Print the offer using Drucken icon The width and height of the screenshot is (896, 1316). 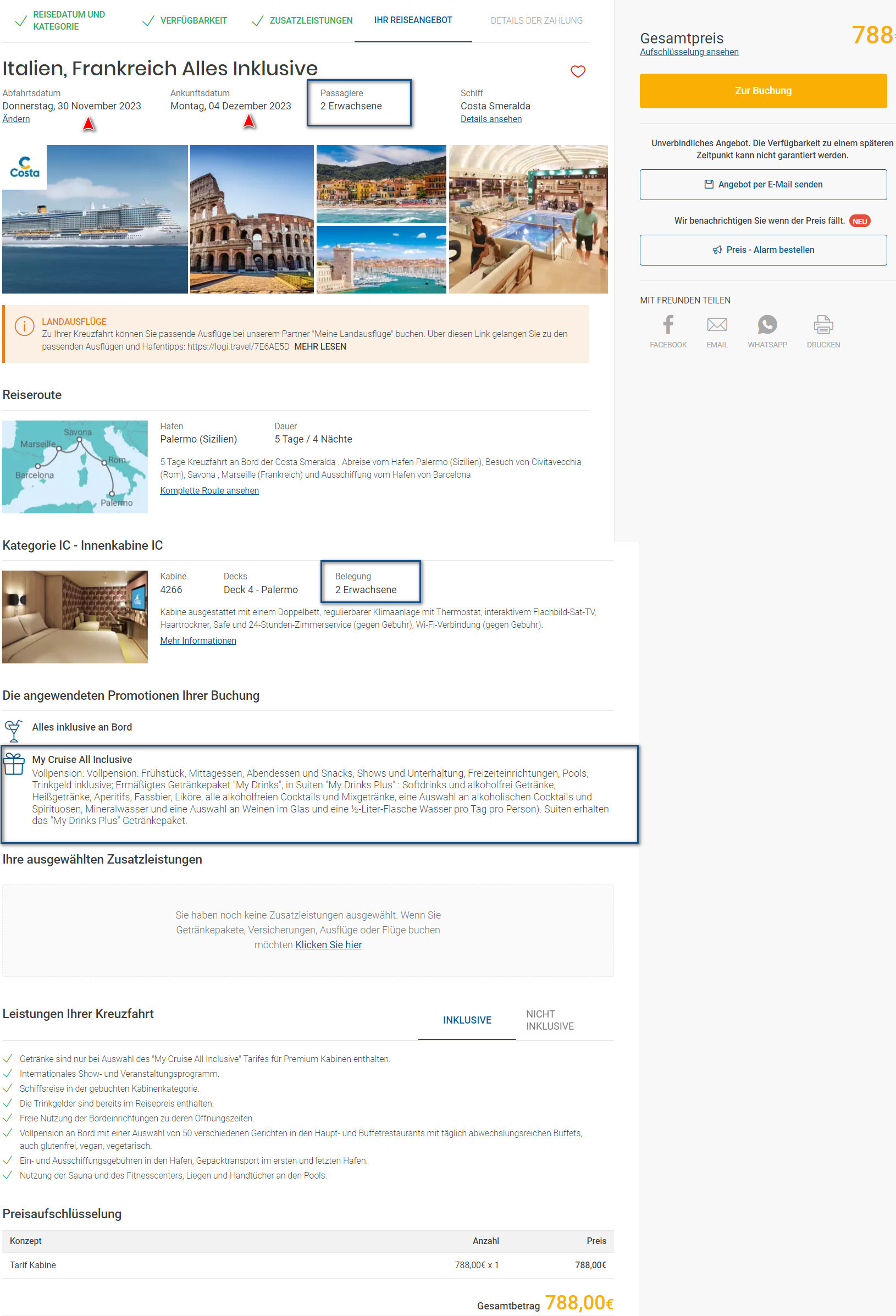pyautogui.click(x=823, y=324)
